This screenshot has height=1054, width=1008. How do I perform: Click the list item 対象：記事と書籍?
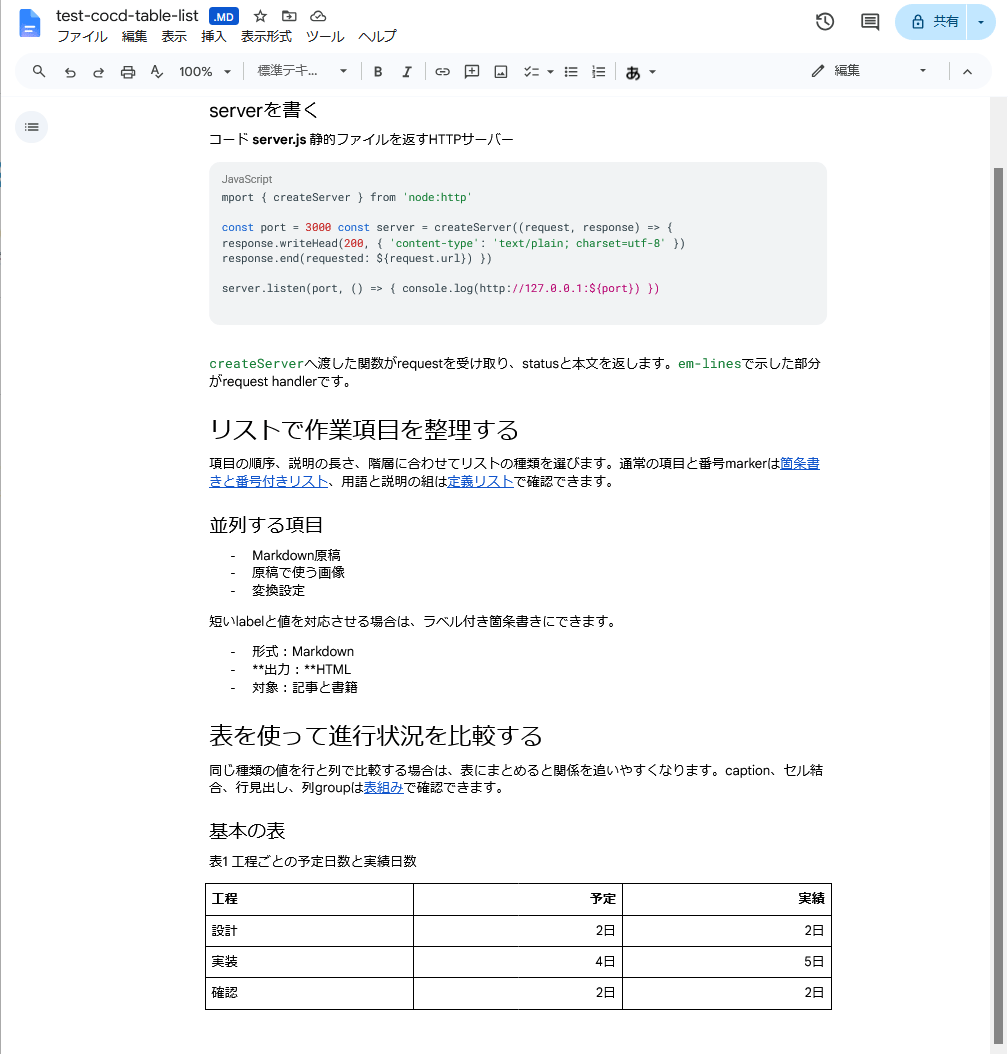305,687
